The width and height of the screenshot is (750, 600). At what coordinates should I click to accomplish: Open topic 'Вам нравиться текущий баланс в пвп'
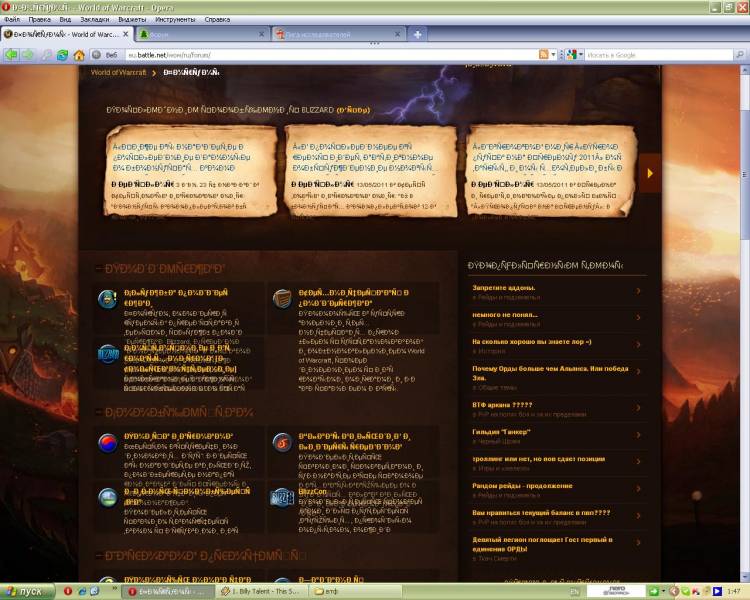(x=541, y=512)
